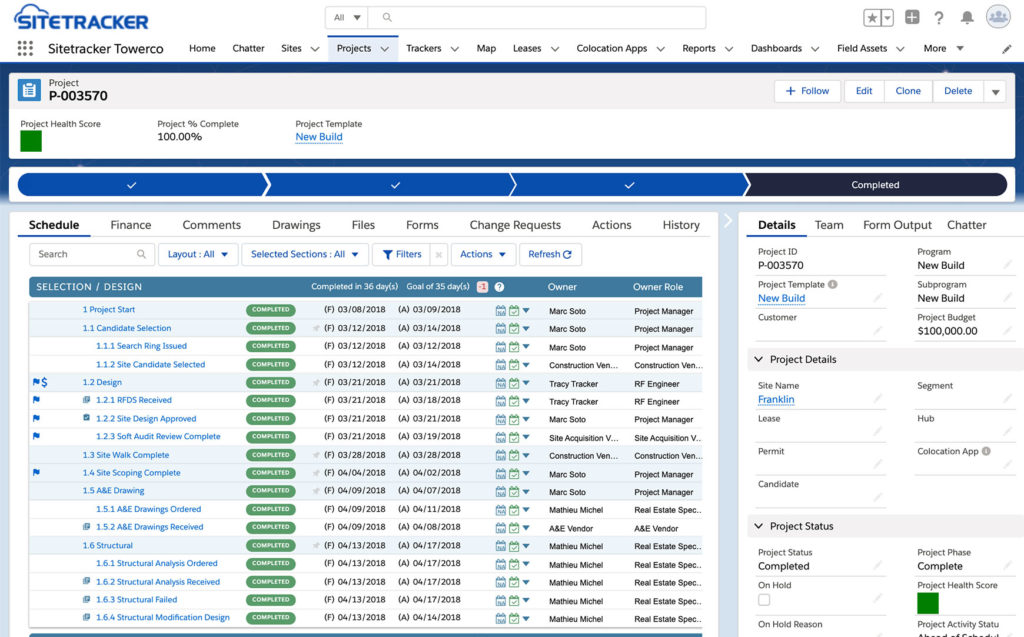The width and height of the screenshot is (1024, 637).
Task: Click the info icon beside Project Template field
Action: tap(833, 284)
